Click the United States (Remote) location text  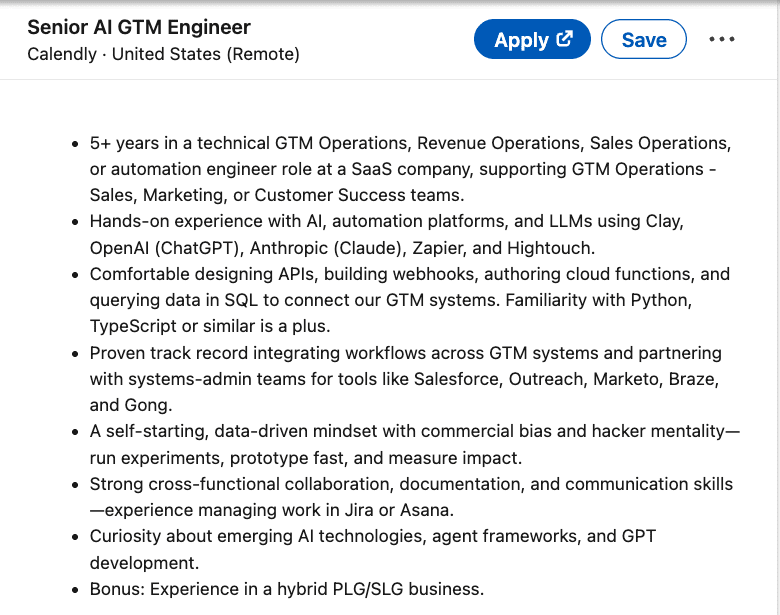pyautogui.click(x=205, y=54)
